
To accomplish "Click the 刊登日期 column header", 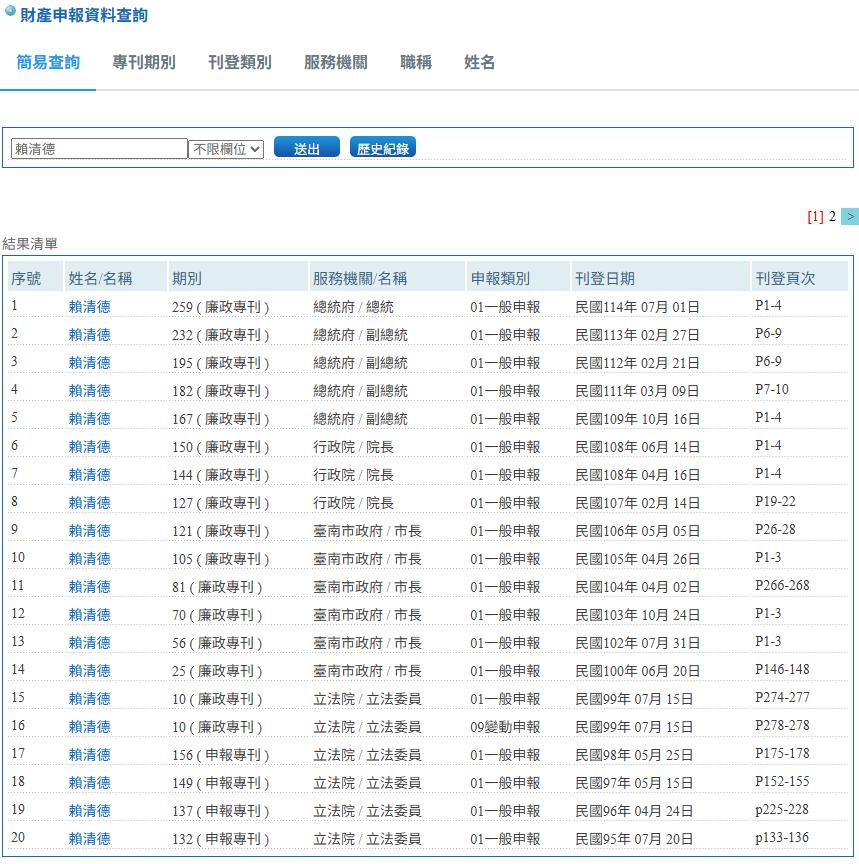I will click(605, 279).
